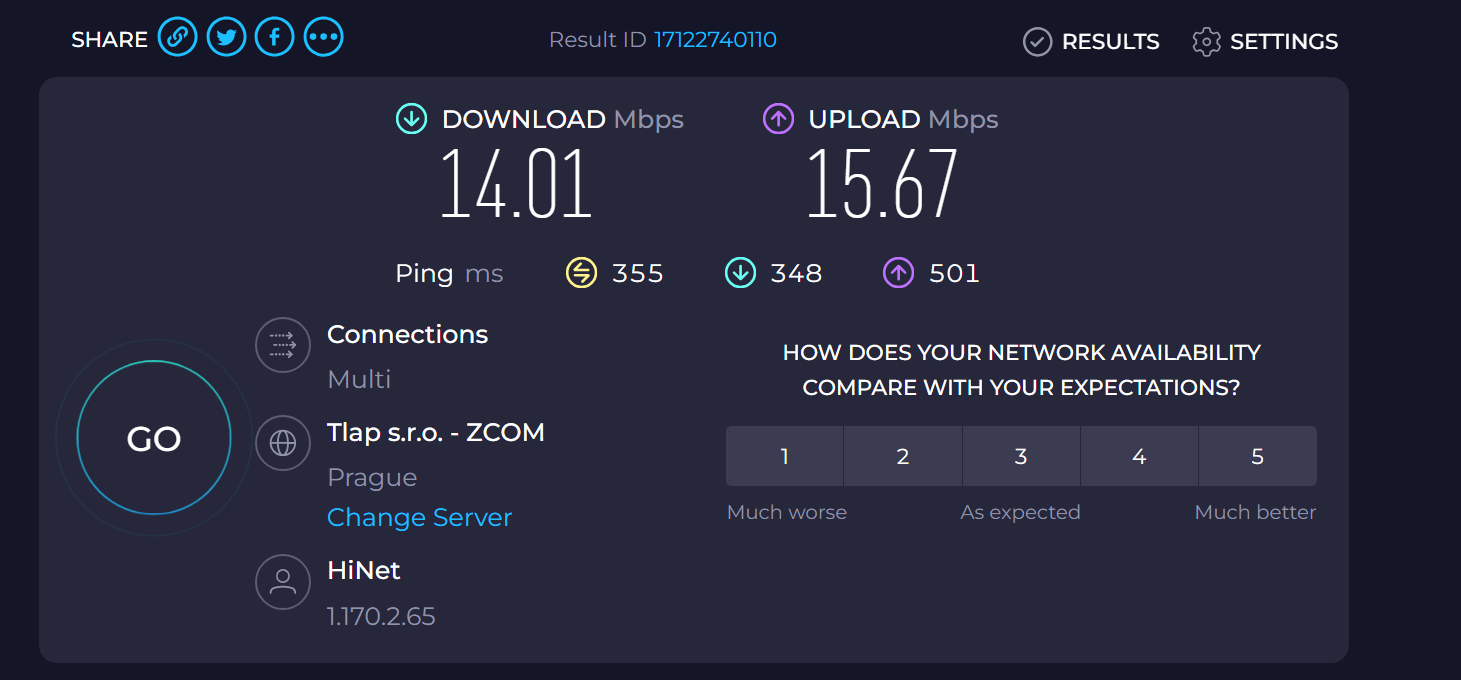Share result on Facebook
Screen dimensions: 1461x680
click(x=275, y=38)
